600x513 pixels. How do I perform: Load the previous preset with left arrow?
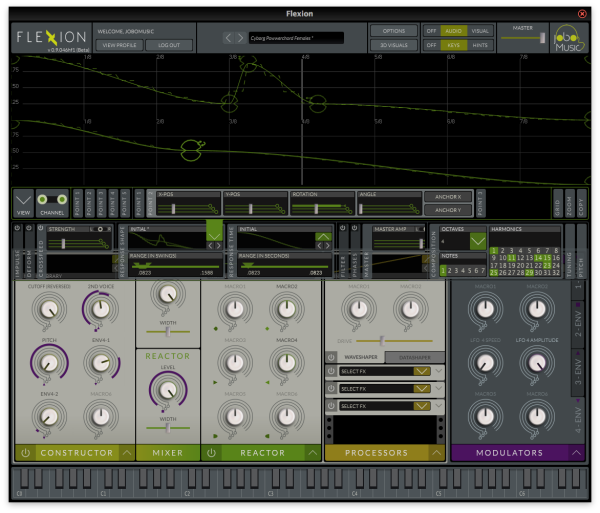click(x=228, y=38)
